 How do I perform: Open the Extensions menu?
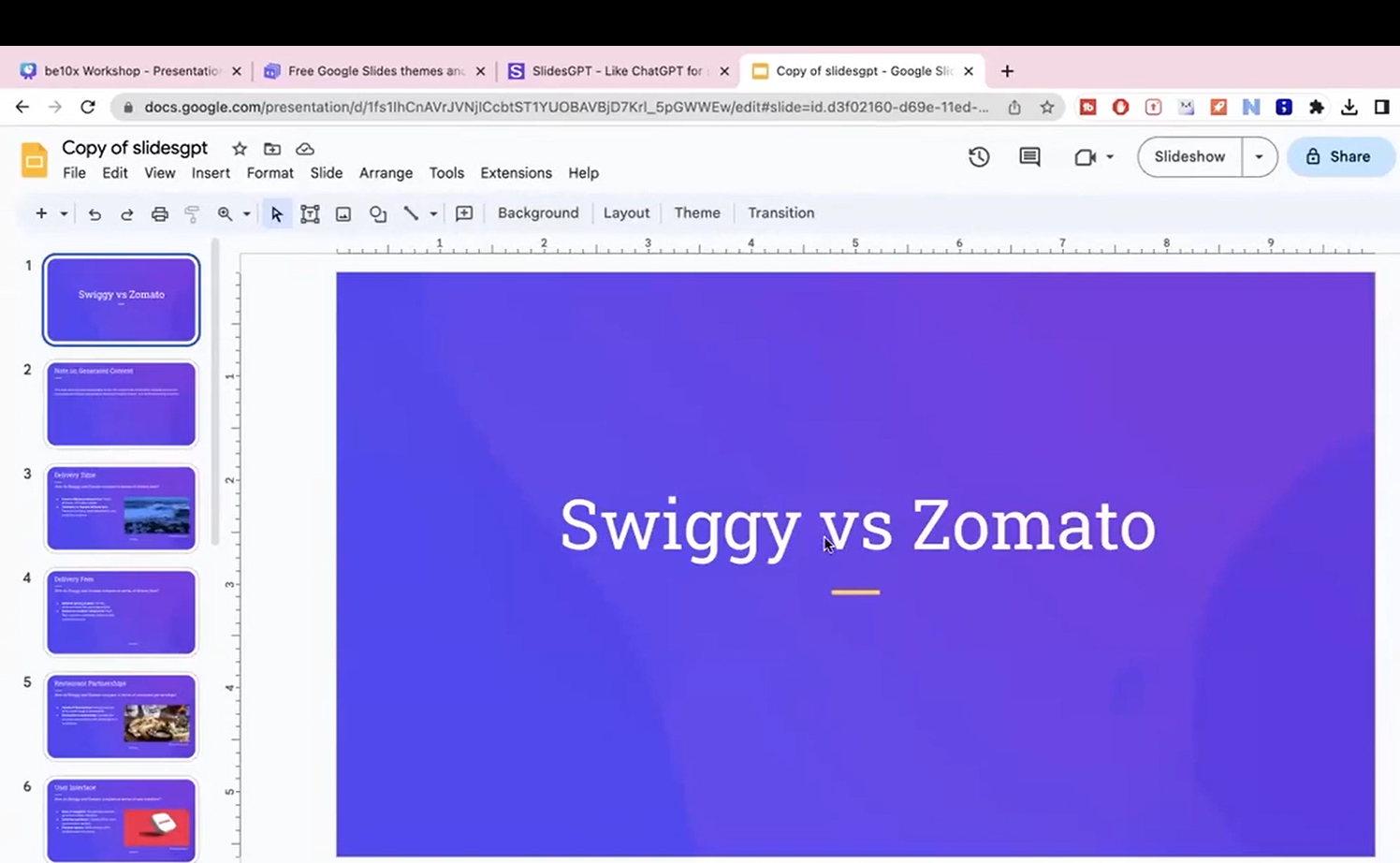pos(516,173)
